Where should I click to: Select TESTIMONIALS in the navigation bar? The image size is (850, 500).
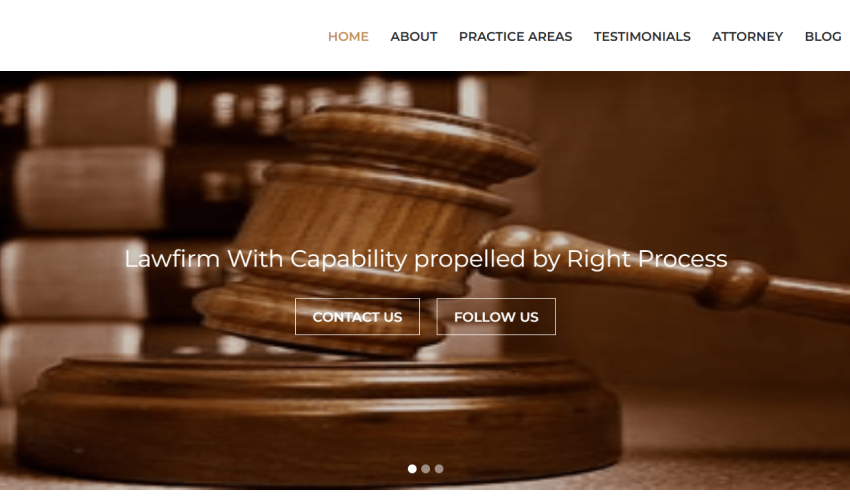(642, 36)
